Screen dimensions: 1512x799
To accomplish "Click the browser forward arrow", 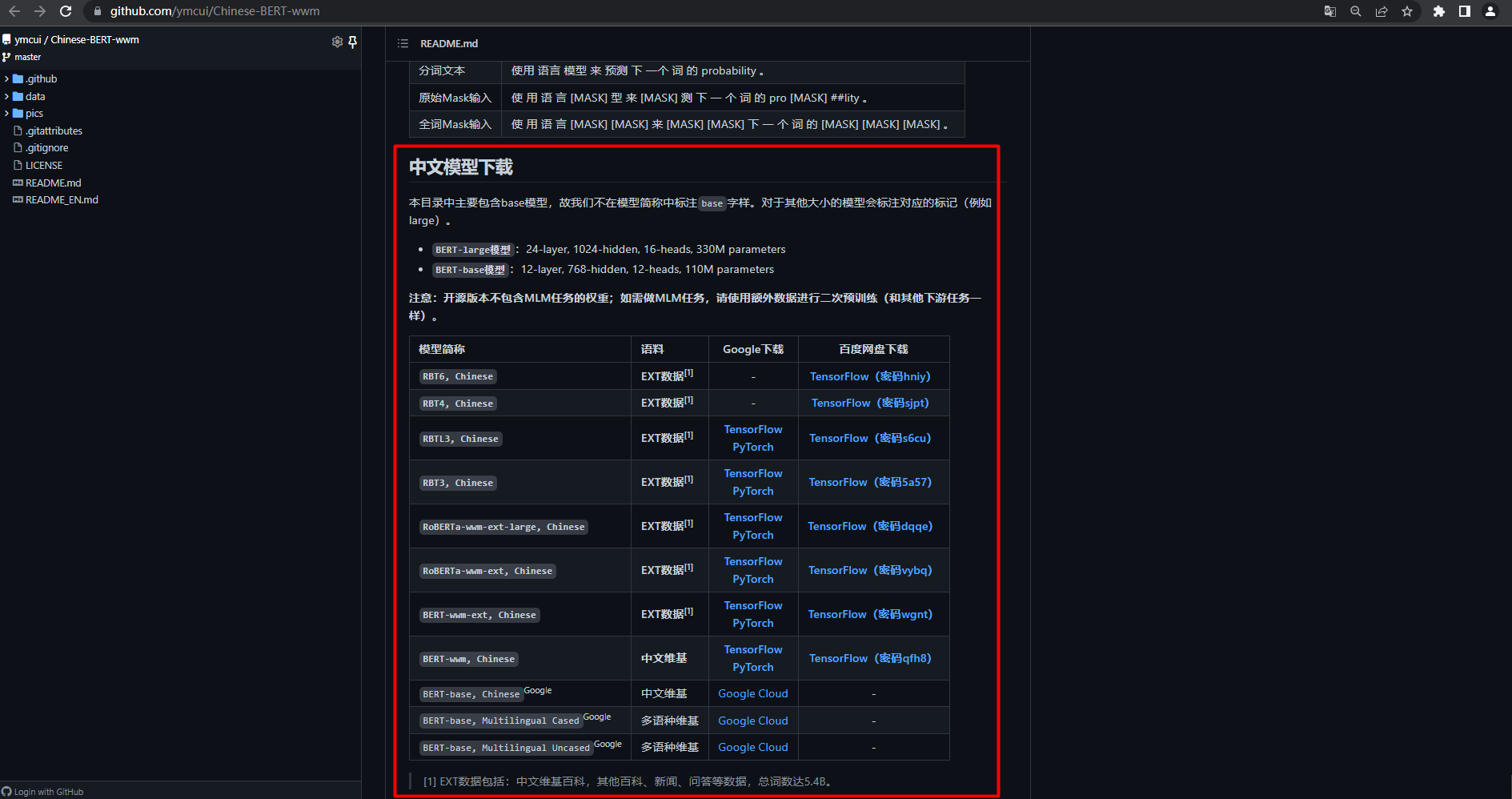I will [40, 11].
